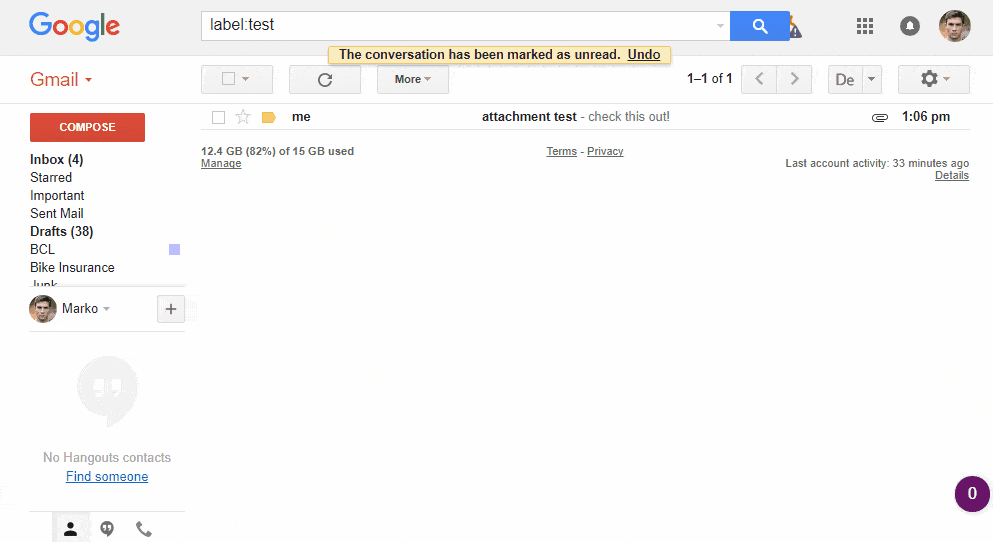Switch to the phone calls tab

pyautogui.click(x=144, y=529)
